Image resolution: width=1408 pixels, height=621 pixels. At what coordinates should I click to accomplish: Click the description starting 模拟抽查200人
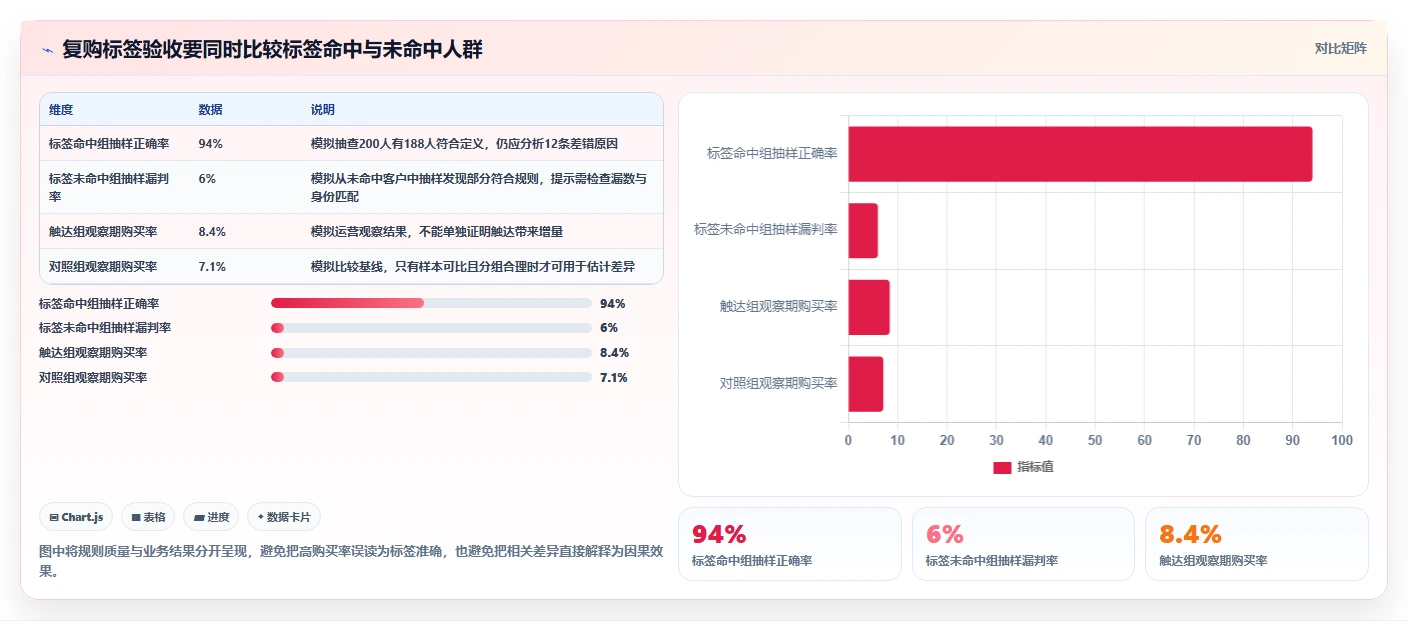pyautogui.click(x=464, y=143)
